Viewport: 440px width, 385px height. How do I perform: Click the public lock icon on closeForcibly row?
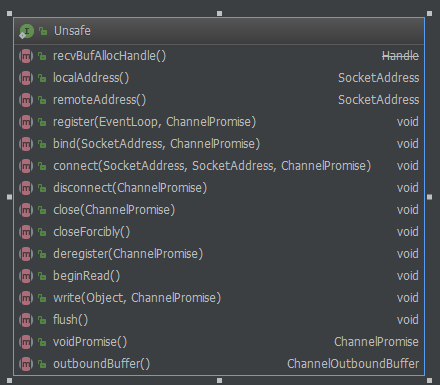(42, 232)
